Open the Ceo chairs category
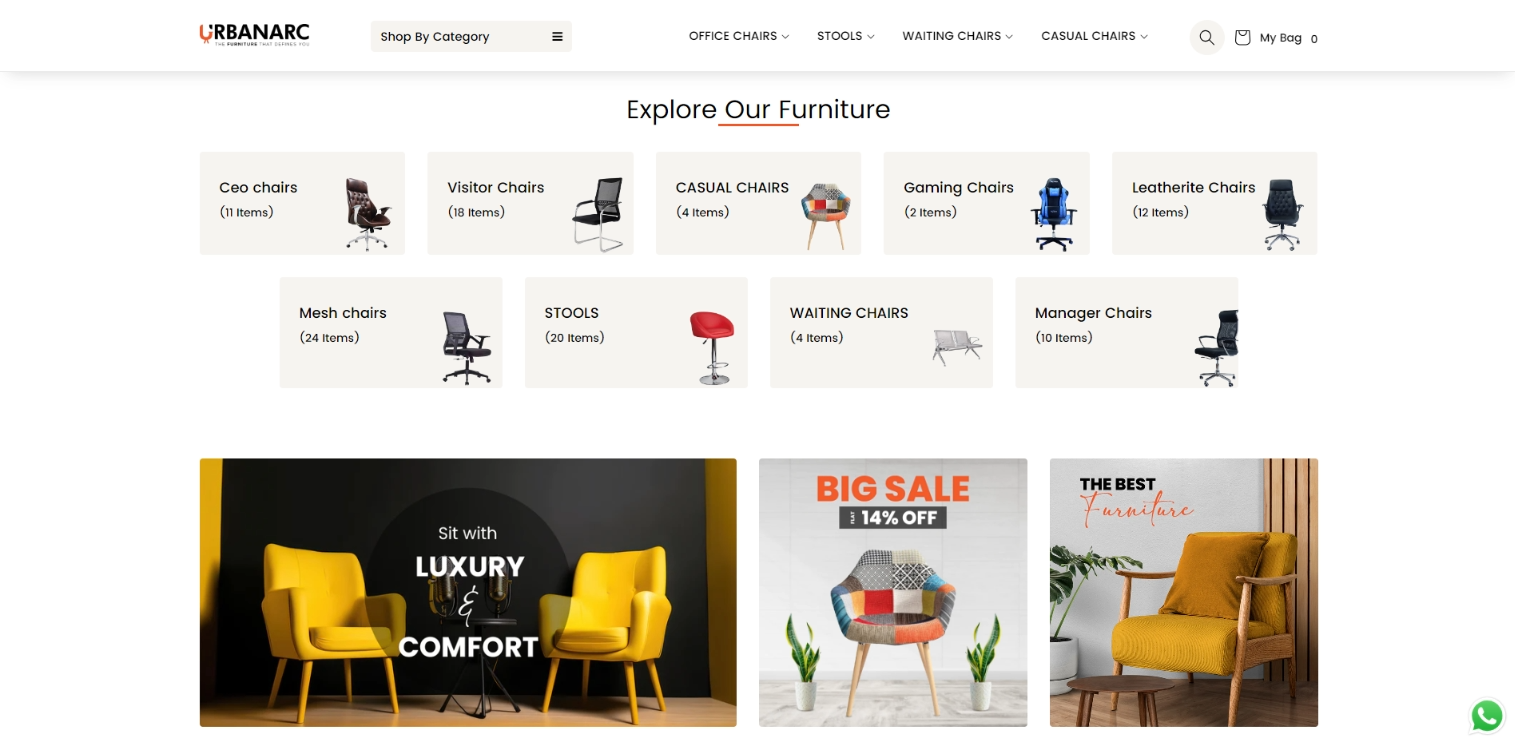Viewport: 1515px width, 746px height. pos(302,203)
